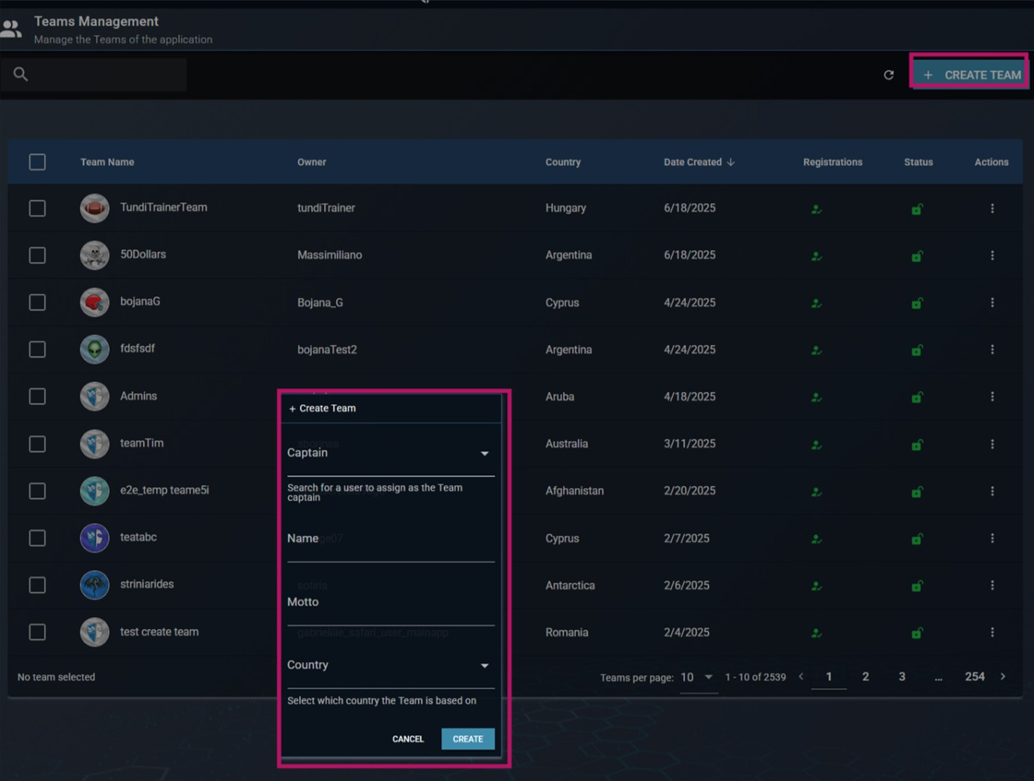This screenshot has width=1034, height=781.
Task: Open the actions menu for test create team
Action: point(992,632)
